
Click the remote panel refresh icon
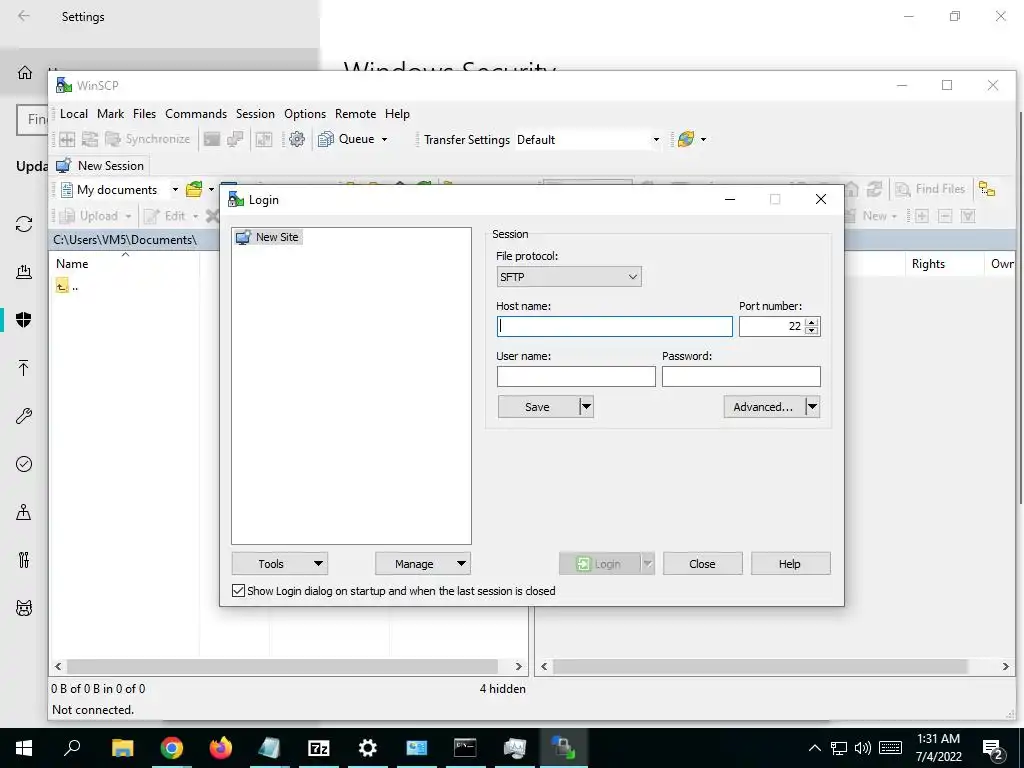pyautogui.click(x=874, y=189)
